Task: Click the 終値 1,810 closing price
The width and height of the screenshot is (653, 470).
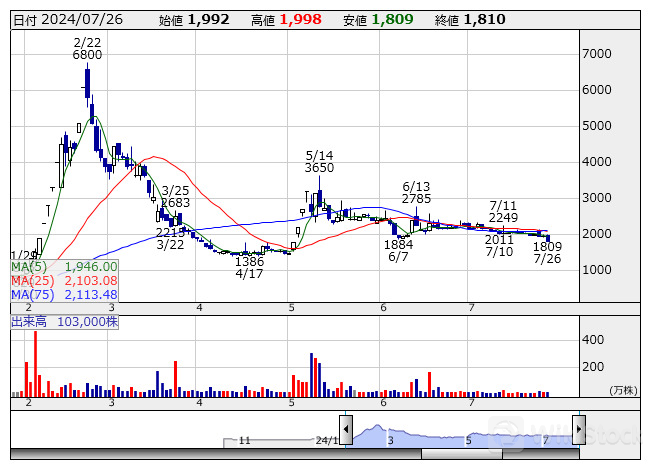Action: 470,20
